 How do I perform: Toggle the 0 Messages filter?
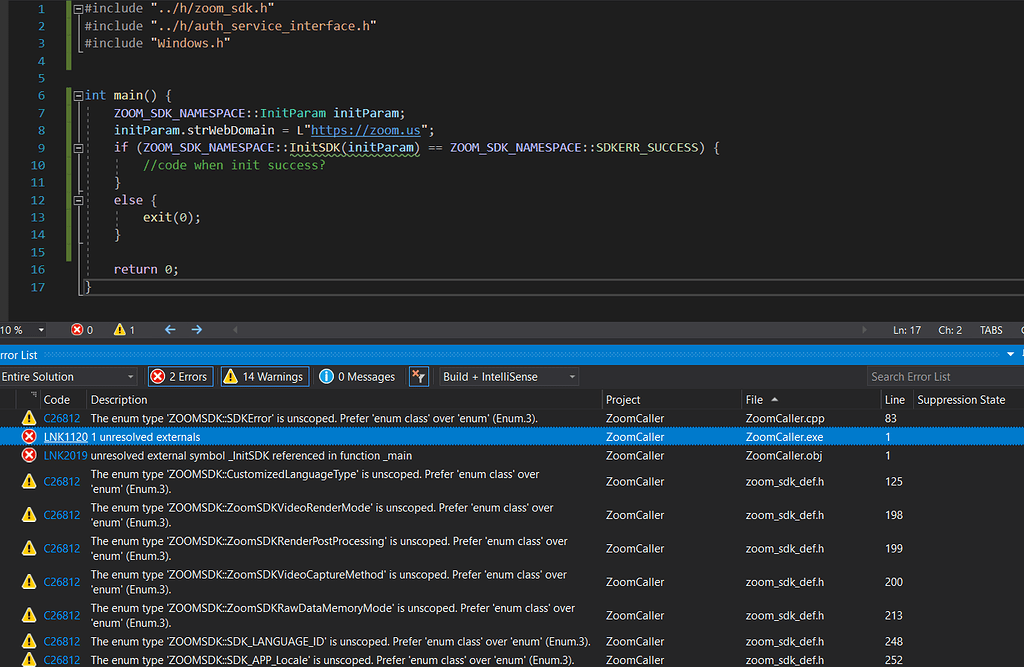point(357,377)
